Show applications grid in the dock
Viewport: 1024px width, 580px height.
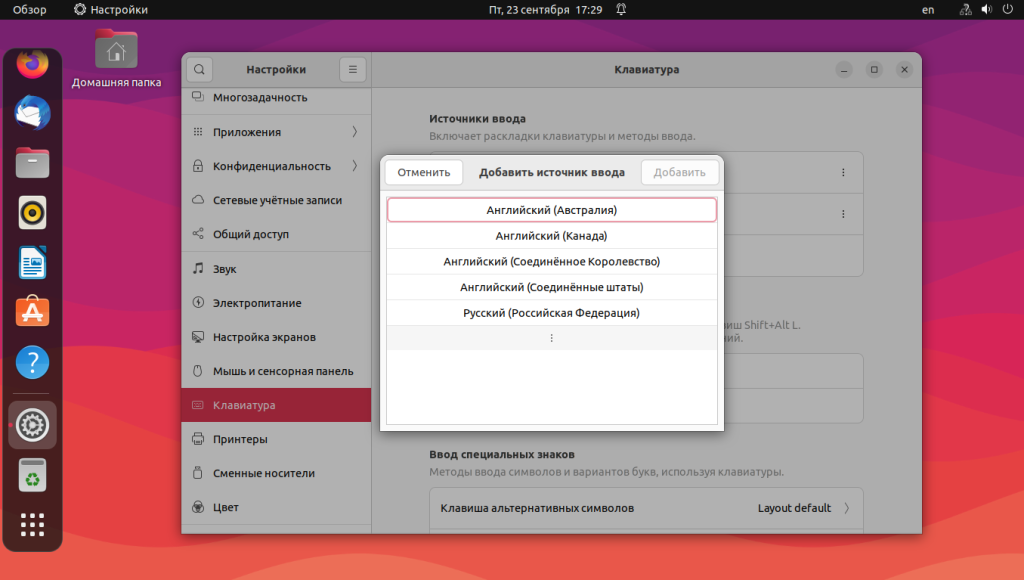[x=32, y=524]
